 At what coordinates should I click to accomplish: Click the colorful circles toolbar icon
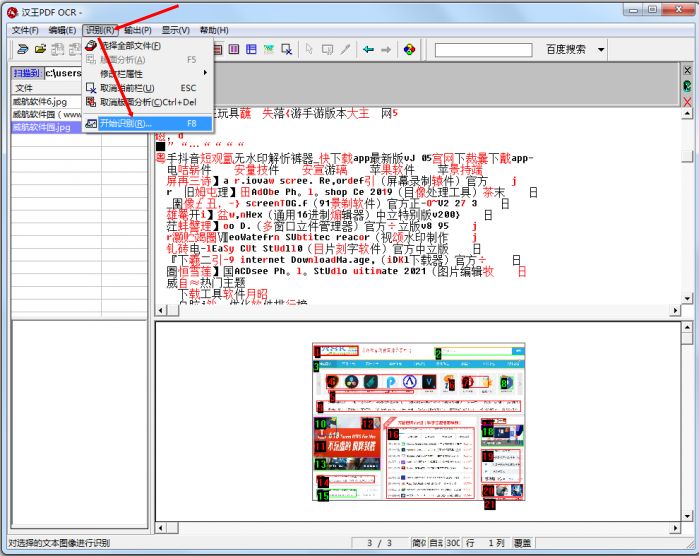pyautogui.click(x=409, y=49)
